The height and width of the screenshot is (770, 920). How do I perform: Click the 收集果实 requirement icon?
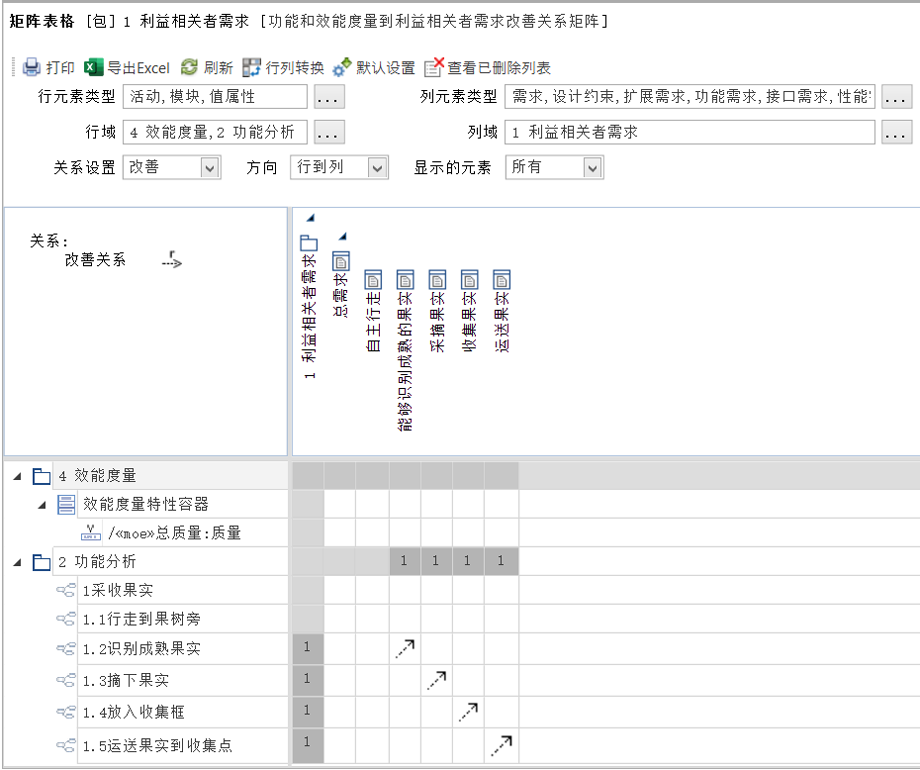point(469,279)
